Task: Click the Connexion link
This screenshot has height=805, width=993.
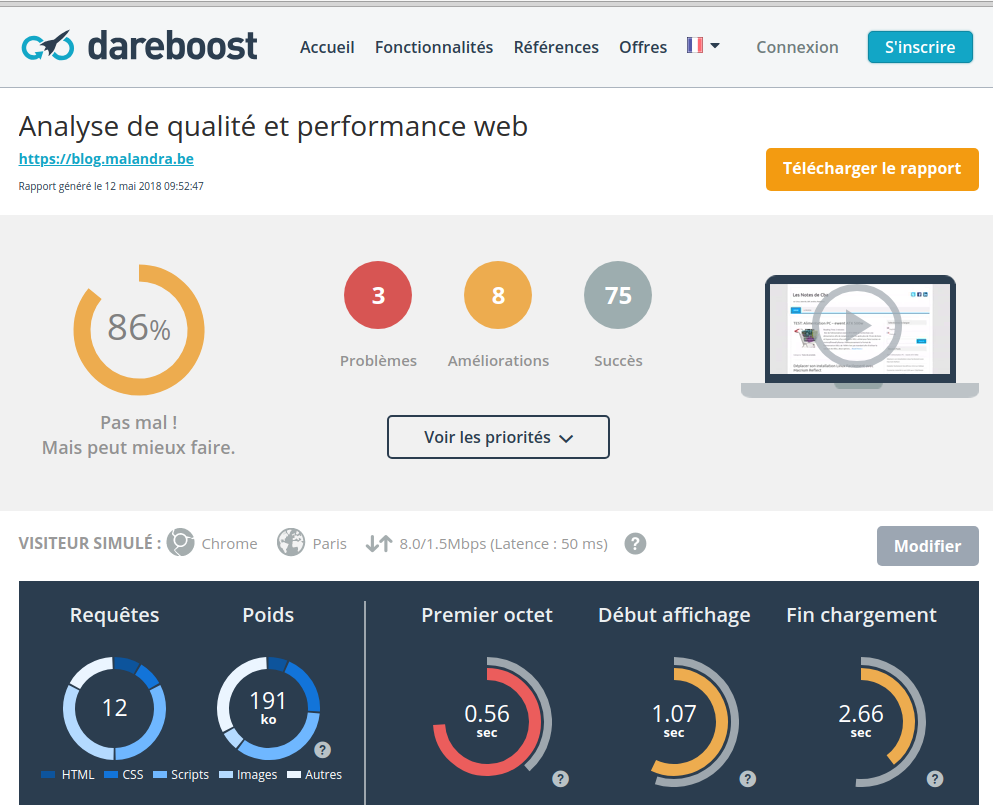Action: coord(797,47)
